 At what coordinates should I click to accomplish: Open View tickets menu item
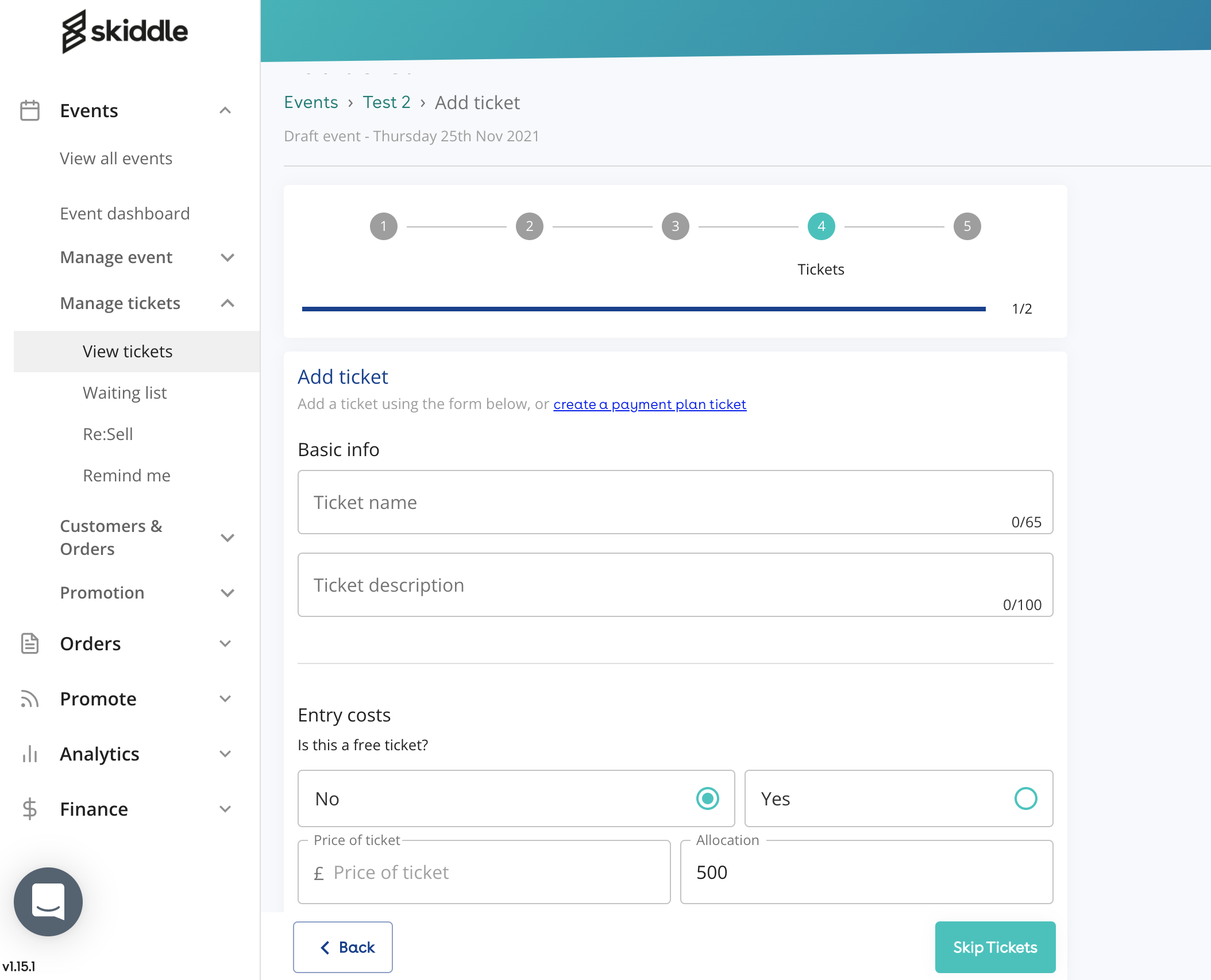[x=128, y=352]
